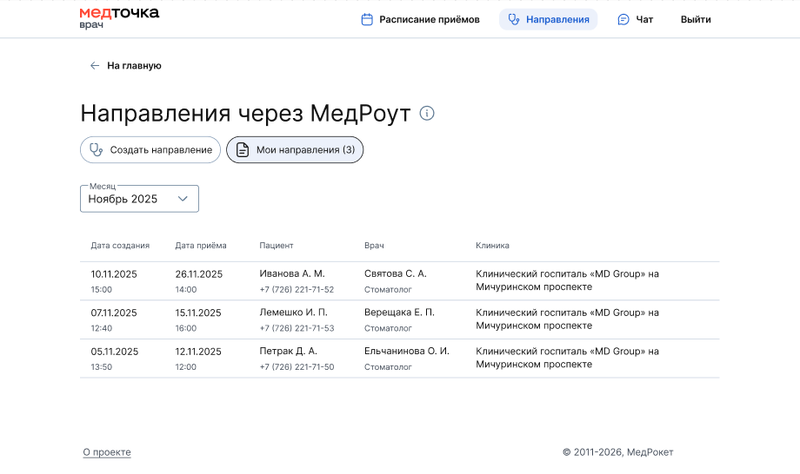The width and height of the screenshot is (800, 474).
Task: Click appointment date 26.11.2025
Action: coord(199,274)
